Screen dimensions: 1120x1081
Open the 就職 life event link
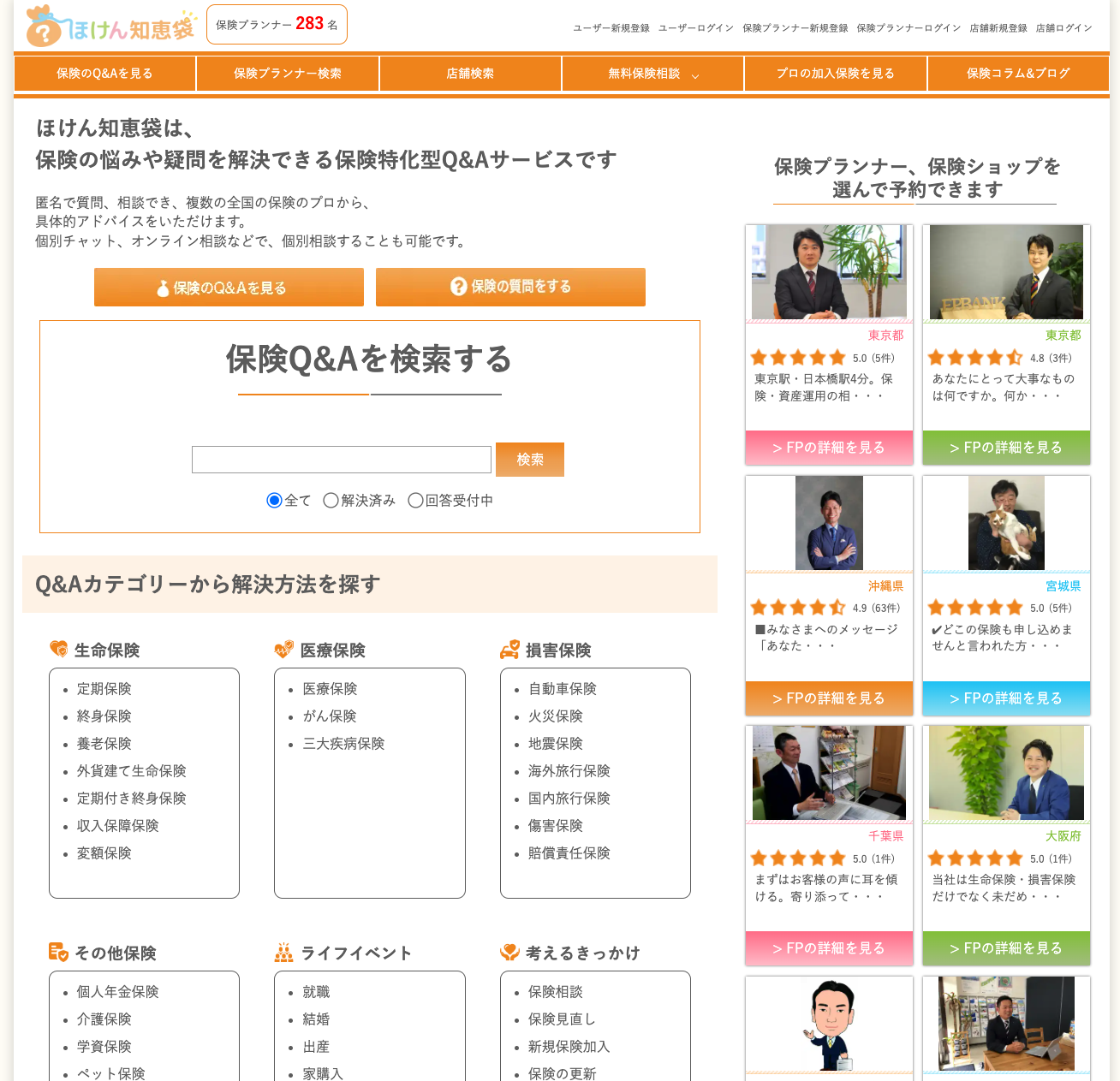coord(316,992)
